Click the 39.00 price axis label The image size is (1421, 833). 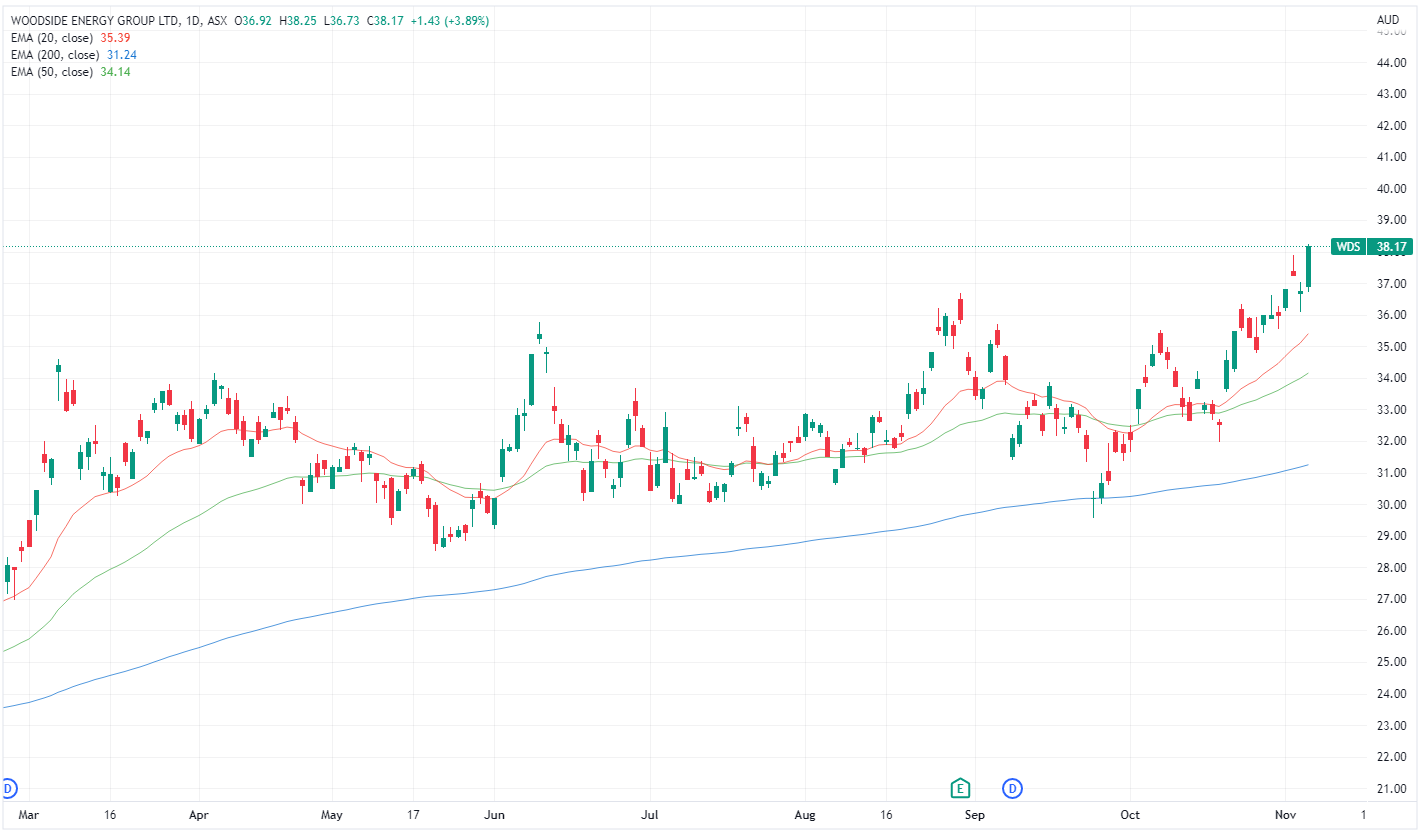tap(1392, 220)
